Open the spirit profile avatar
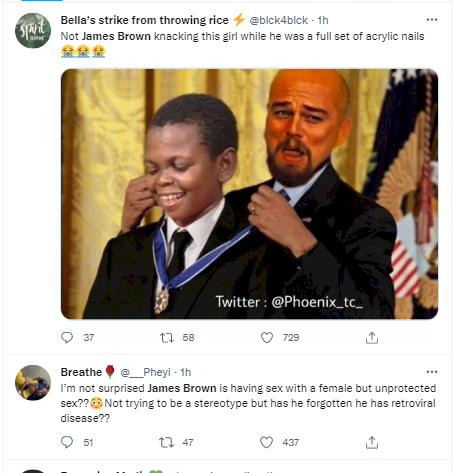Screen dimensions: 456x473 point(33,31)
